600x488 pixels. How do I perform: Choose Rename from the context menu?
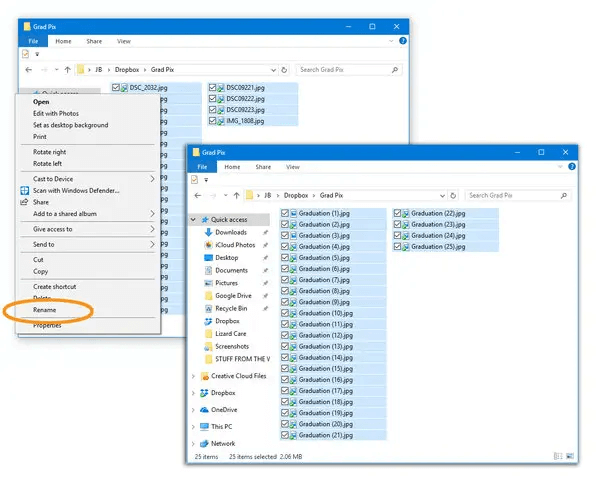coord(45,310)
